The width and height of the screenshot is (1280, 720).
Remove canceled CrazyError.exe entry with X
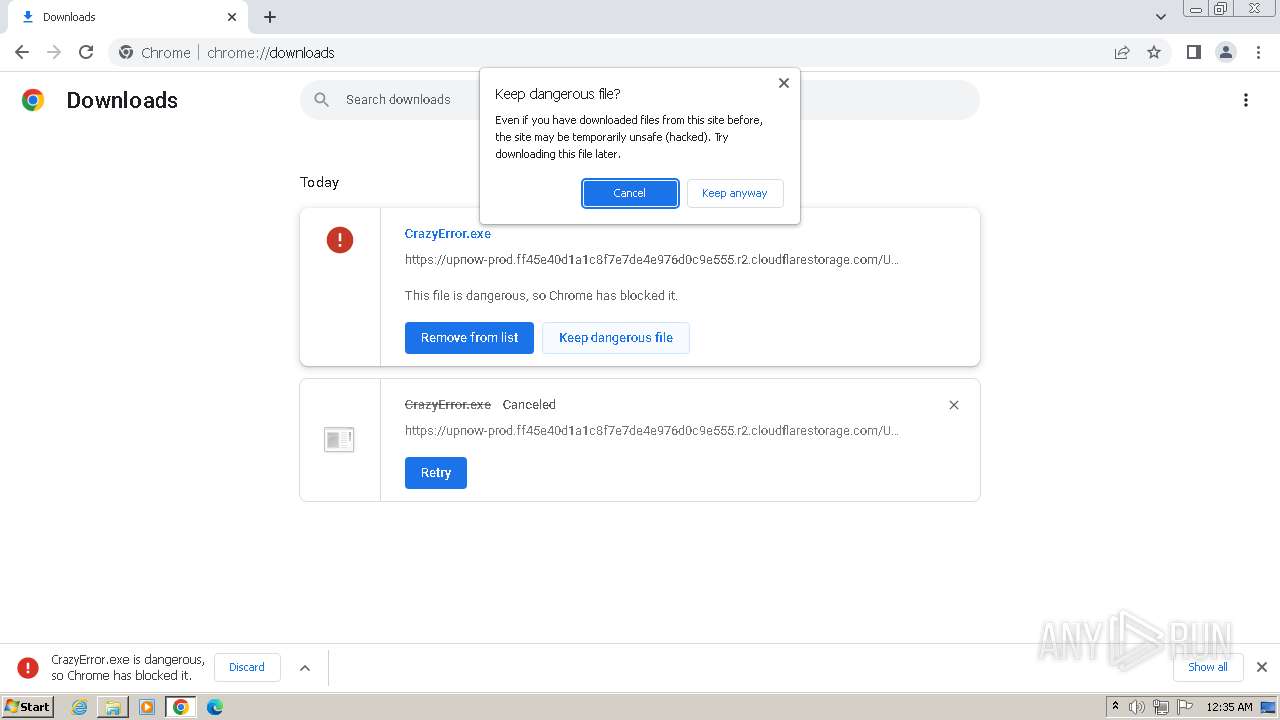pyautogui.click(x=954, y=405)
